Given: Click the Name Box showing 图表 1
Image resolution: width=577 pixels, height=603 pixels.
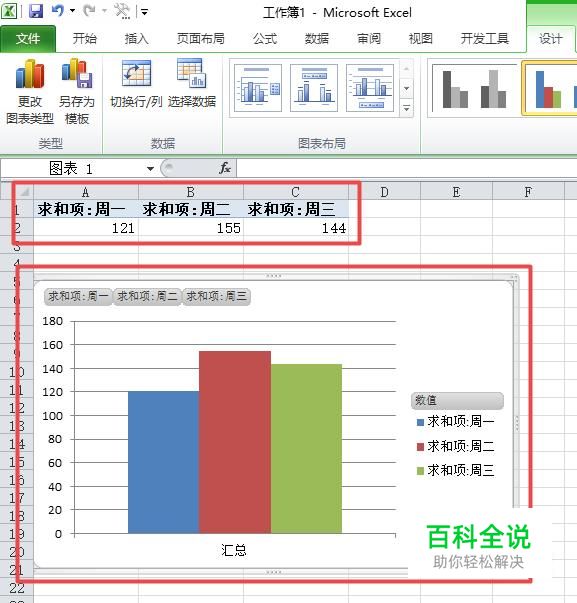Looking at the screenshot, I should [73, 168].
